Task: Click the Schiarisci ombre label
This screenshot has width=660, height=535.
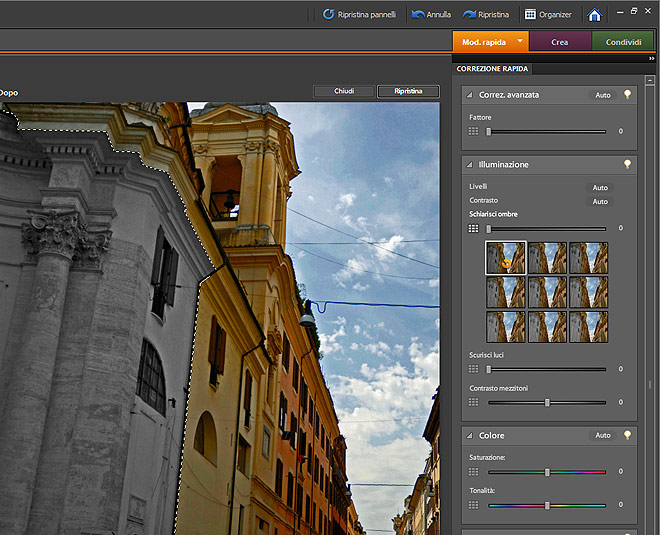Action: [493, 214]
